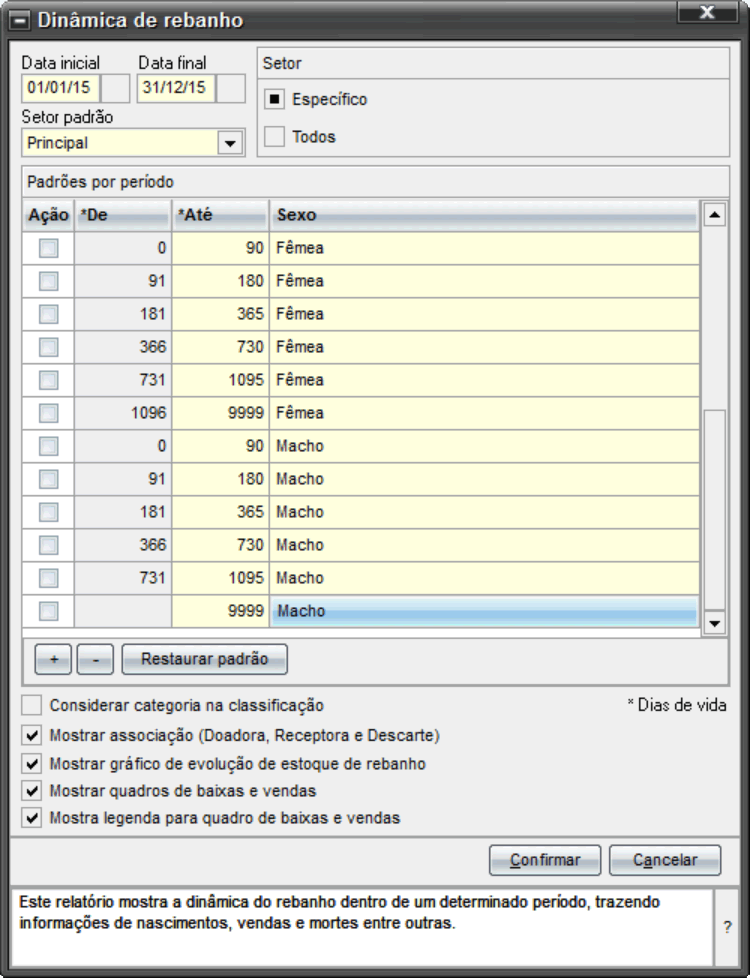Screen dimensions: 750x978
Task: Open calendar picker next to Data inicial
Action: pos(115,88)
